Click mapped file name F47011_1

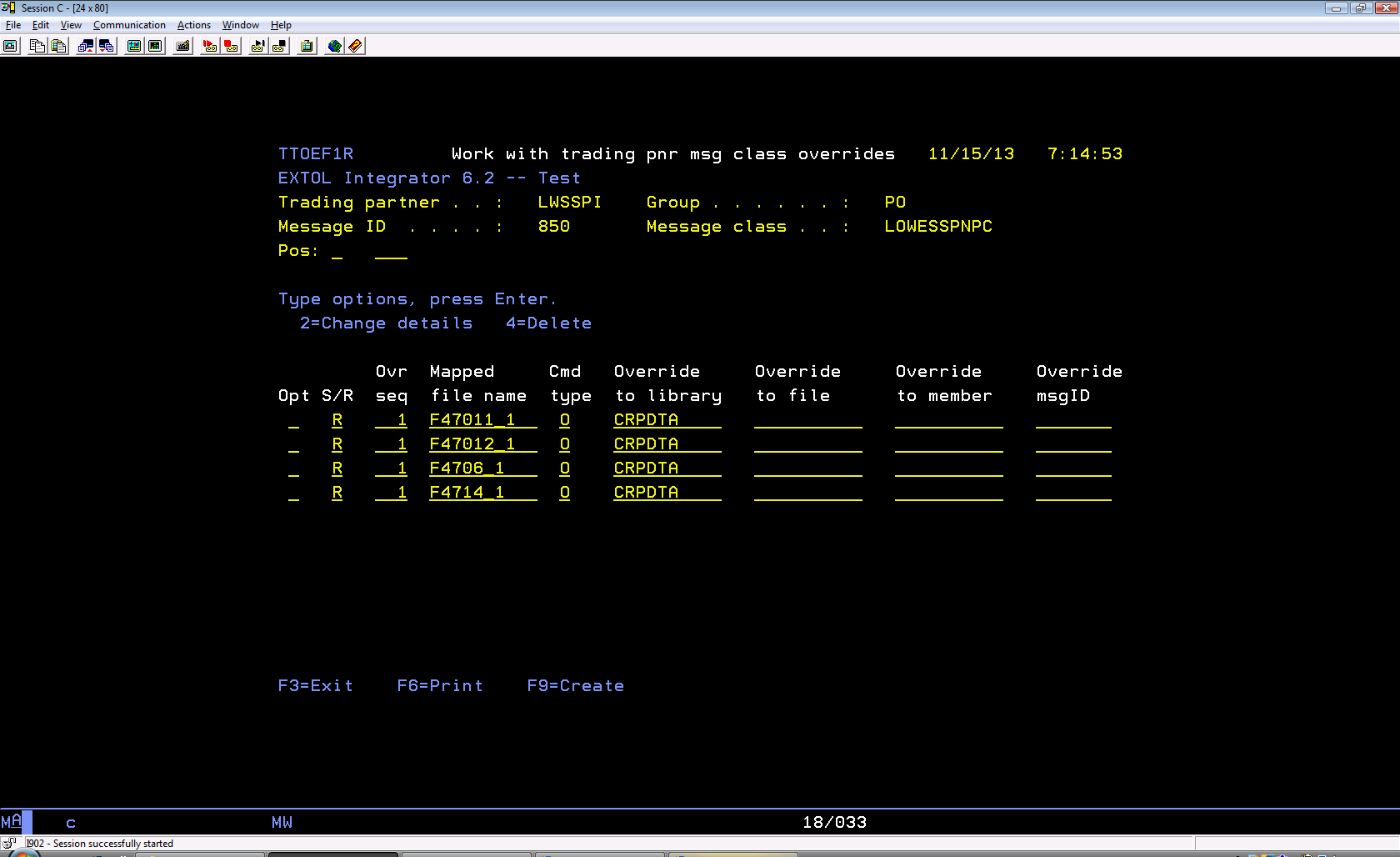tap(483, 420)
